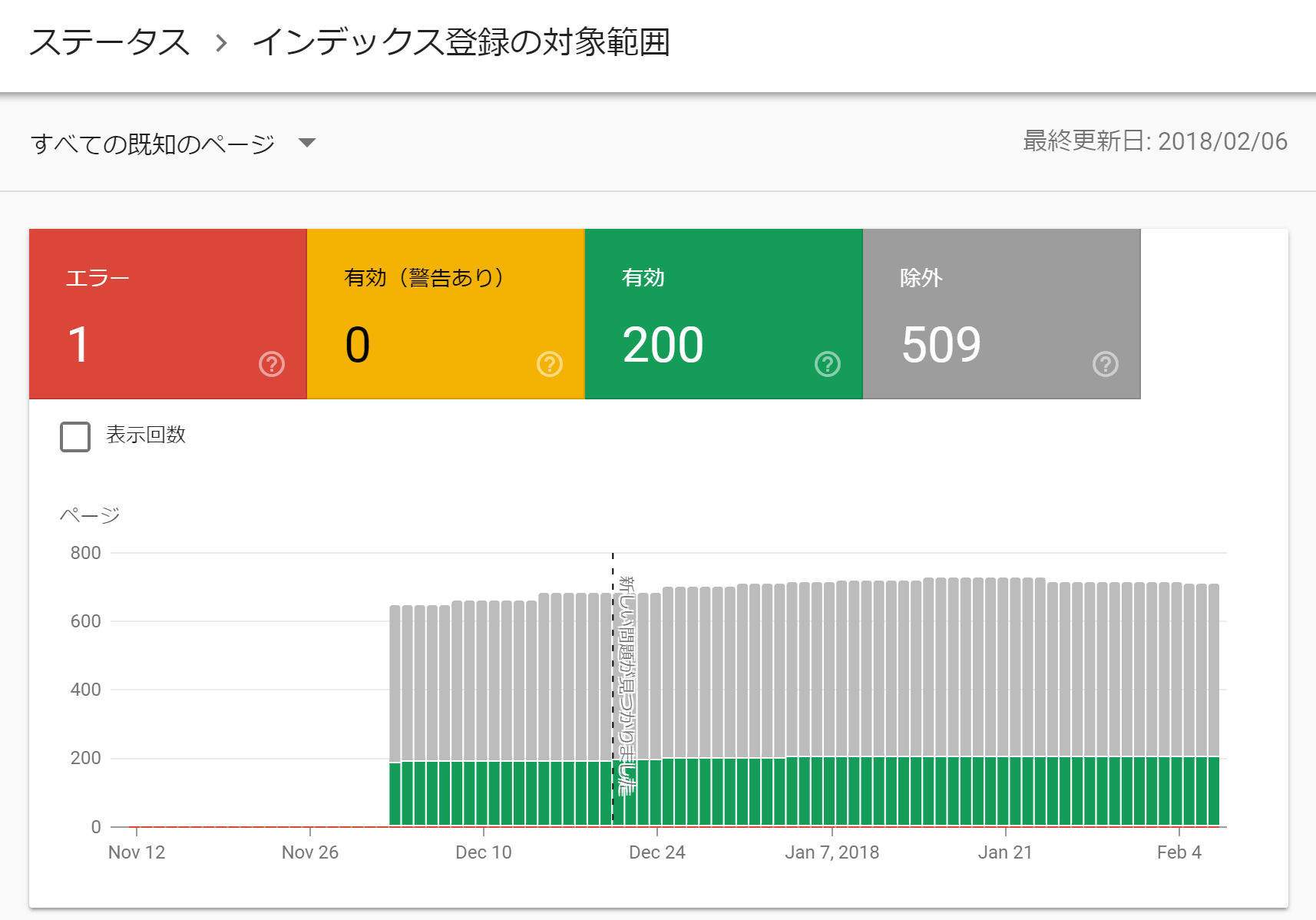Select the yellow 有効（警告あり）tab card
Screen dimensions: 1316x920
(x=446, y=314)
